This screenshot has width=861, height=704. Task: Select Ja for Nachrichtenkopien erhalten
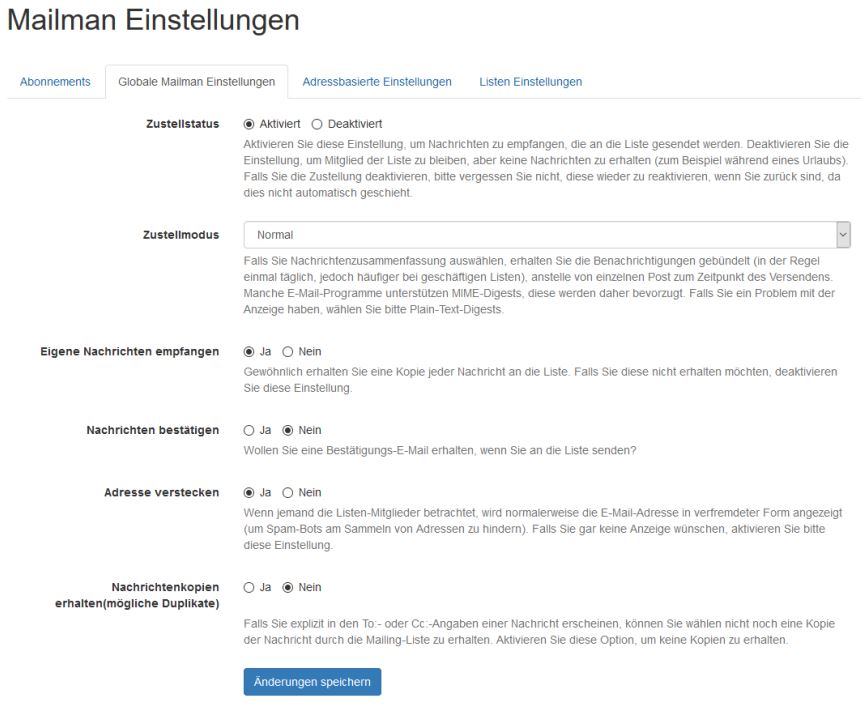[x=249, y=587]
